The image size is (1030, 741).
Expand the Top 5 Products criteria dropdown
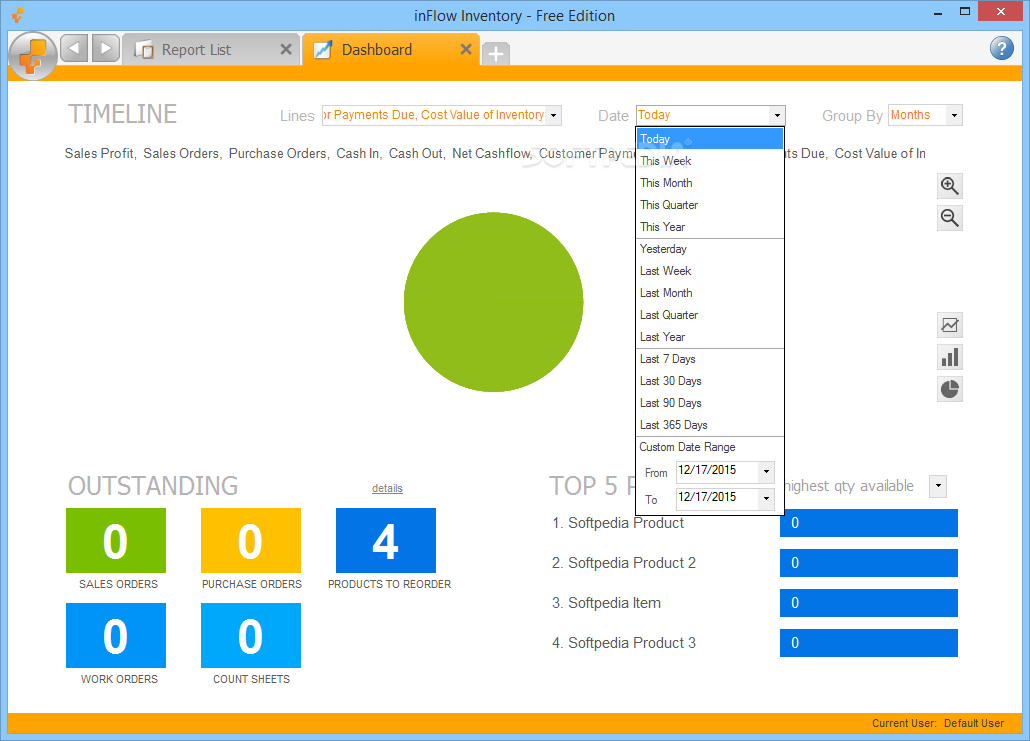(938, 486)
